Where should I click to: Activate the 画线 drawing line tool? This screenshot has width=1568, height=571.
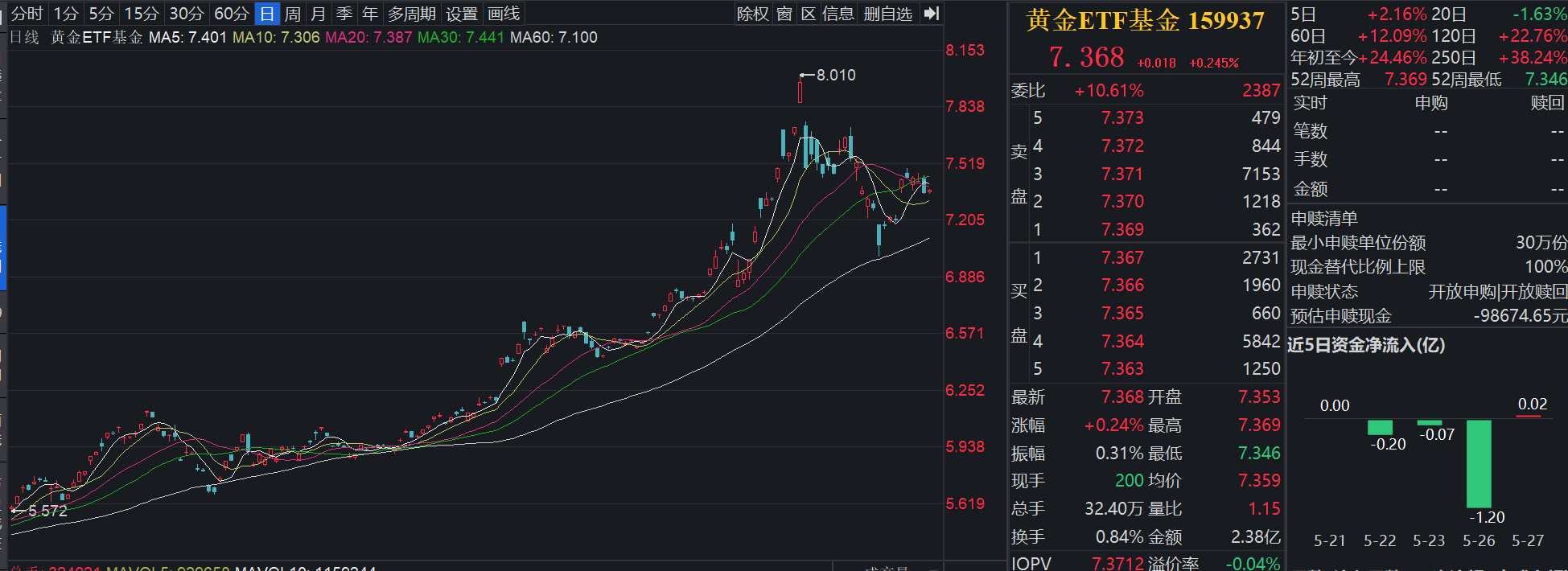504,14
